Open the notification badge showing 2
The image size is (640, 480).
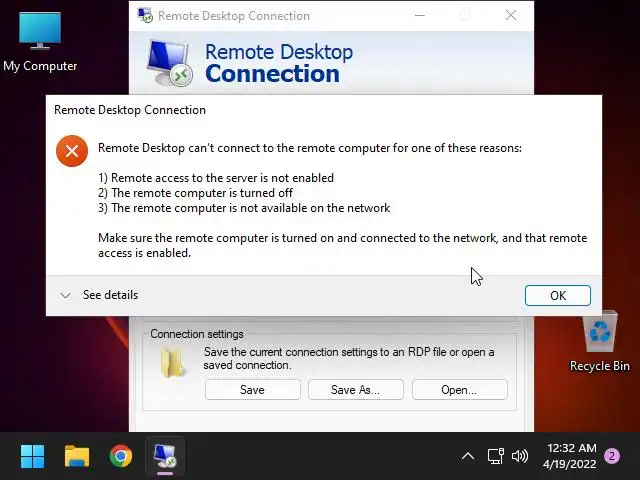tap(611, 456)
